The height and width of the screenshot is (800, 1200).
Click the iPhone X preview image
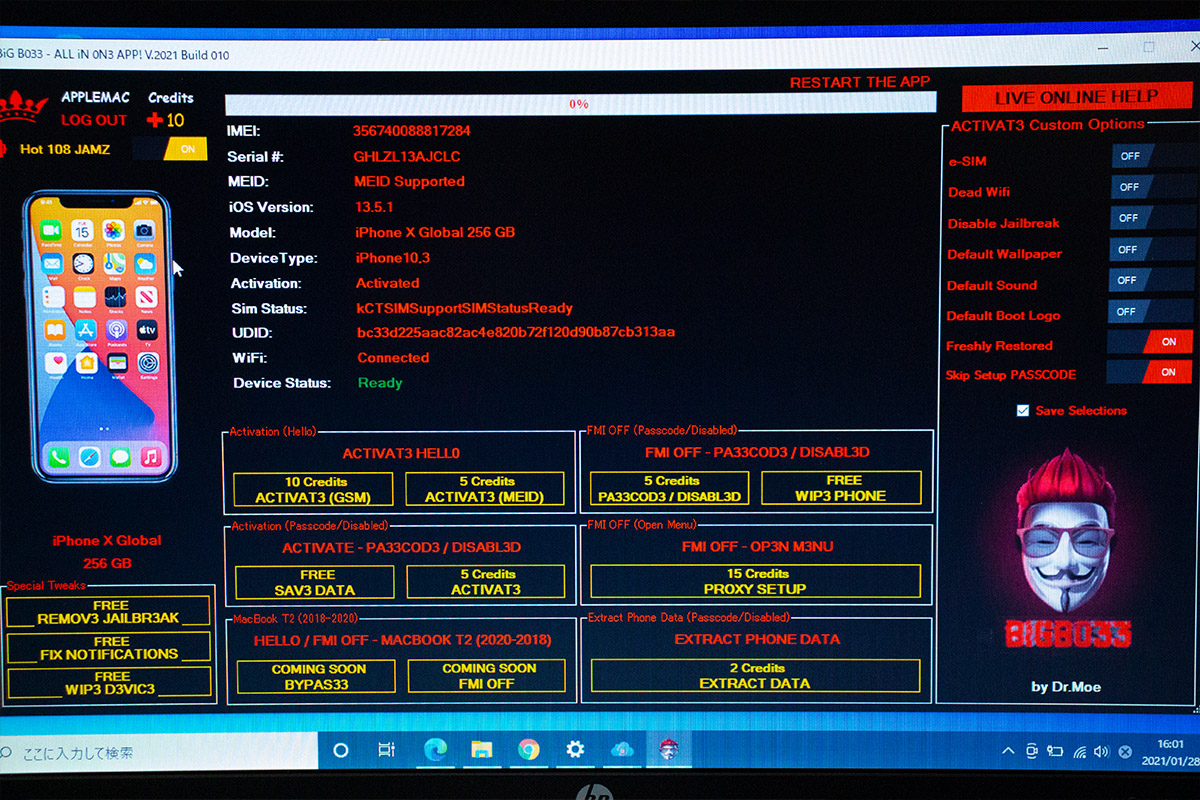[x=102, y=337]
